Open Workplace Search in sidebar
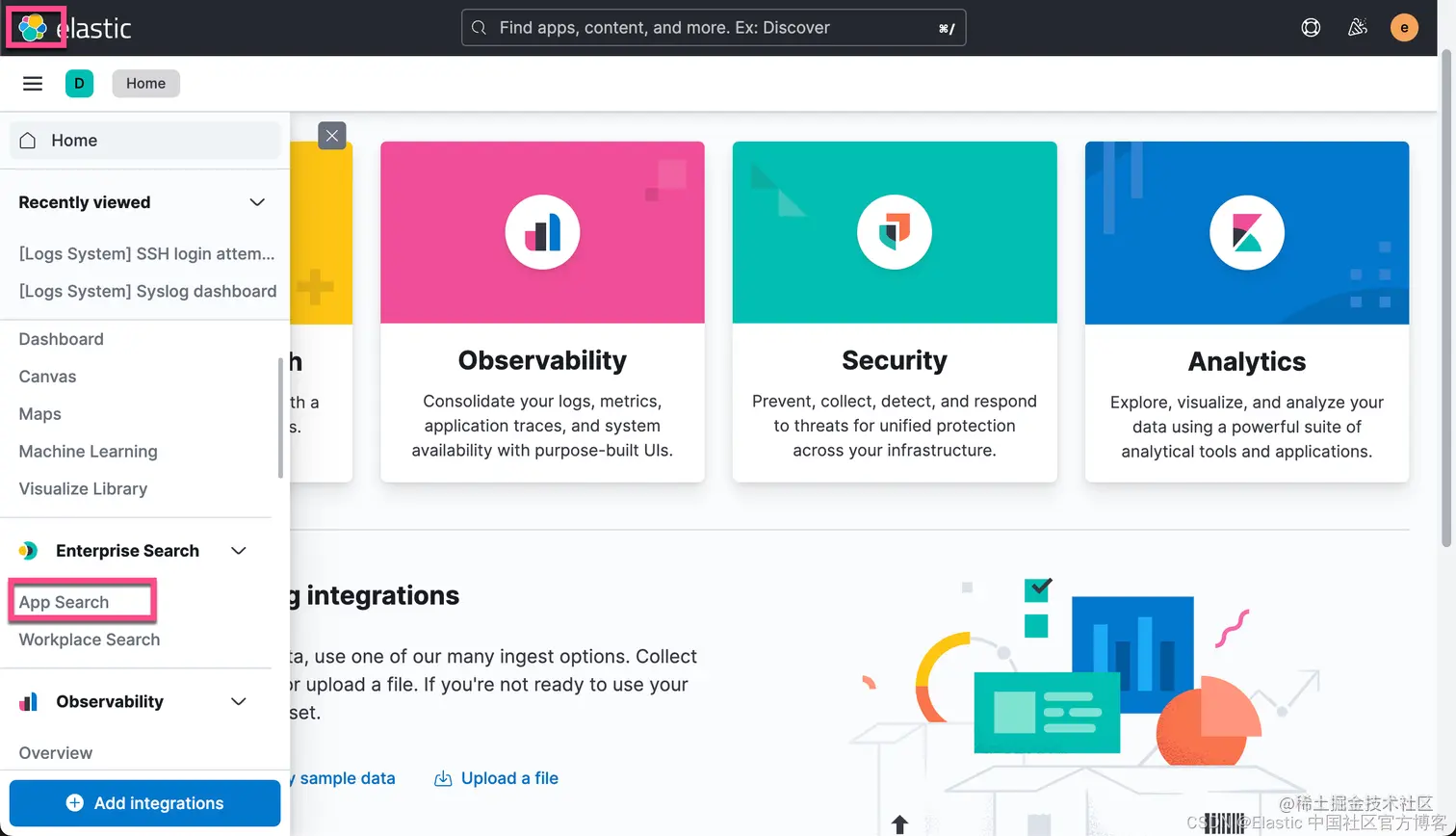 click(x=90, y=640)
